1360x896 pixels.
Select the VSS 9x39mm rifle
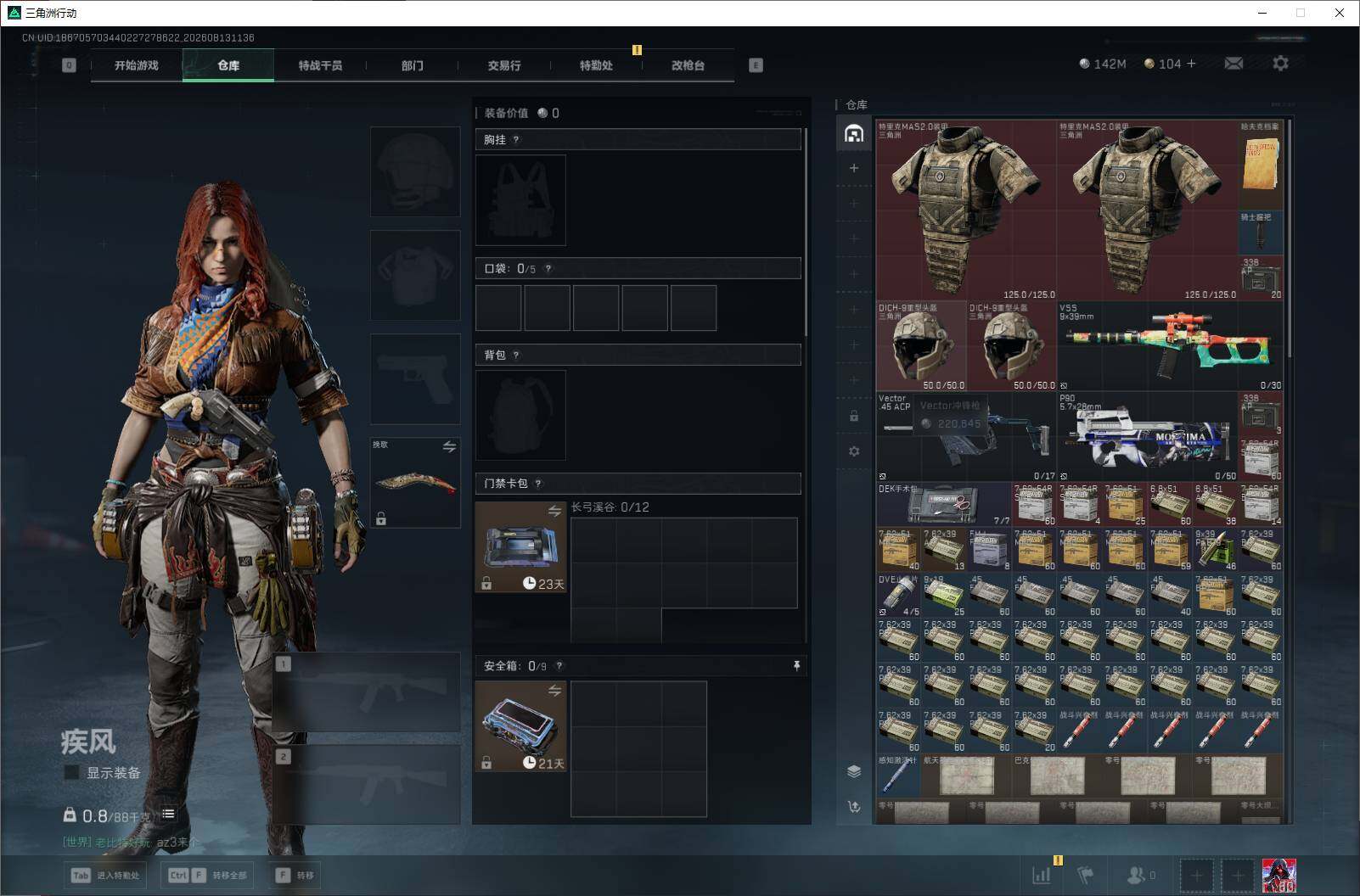pyautogui.click(x=1170, y=346)
